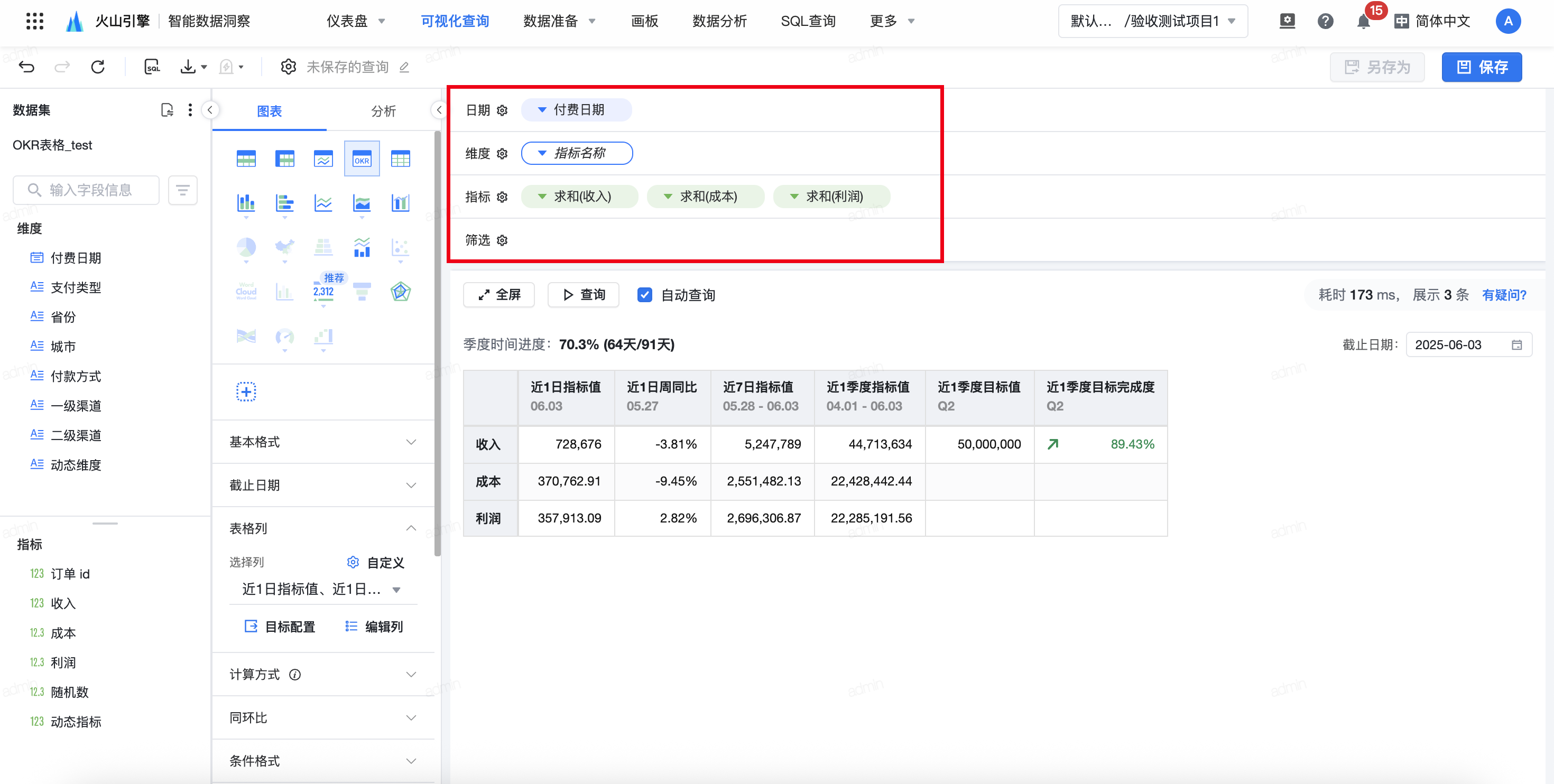Open the 选择列 column dropdown
This screenshot has height=784, width=1554.
(323, 590)
